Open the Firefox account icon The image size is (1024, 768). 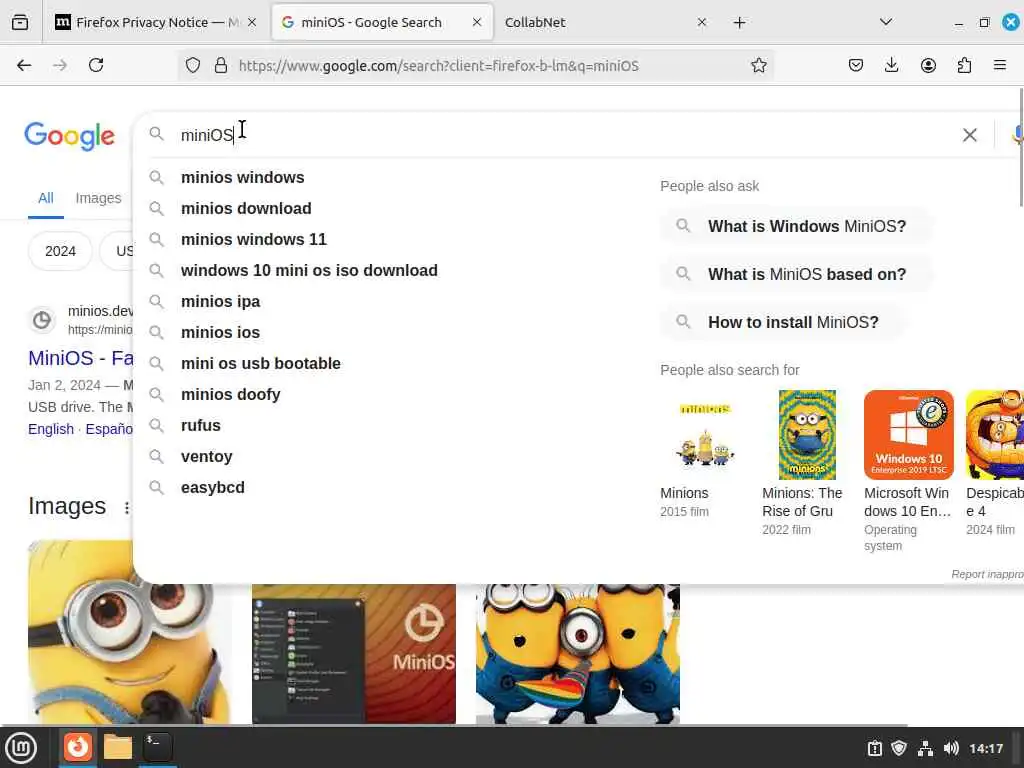pos(928,65)
